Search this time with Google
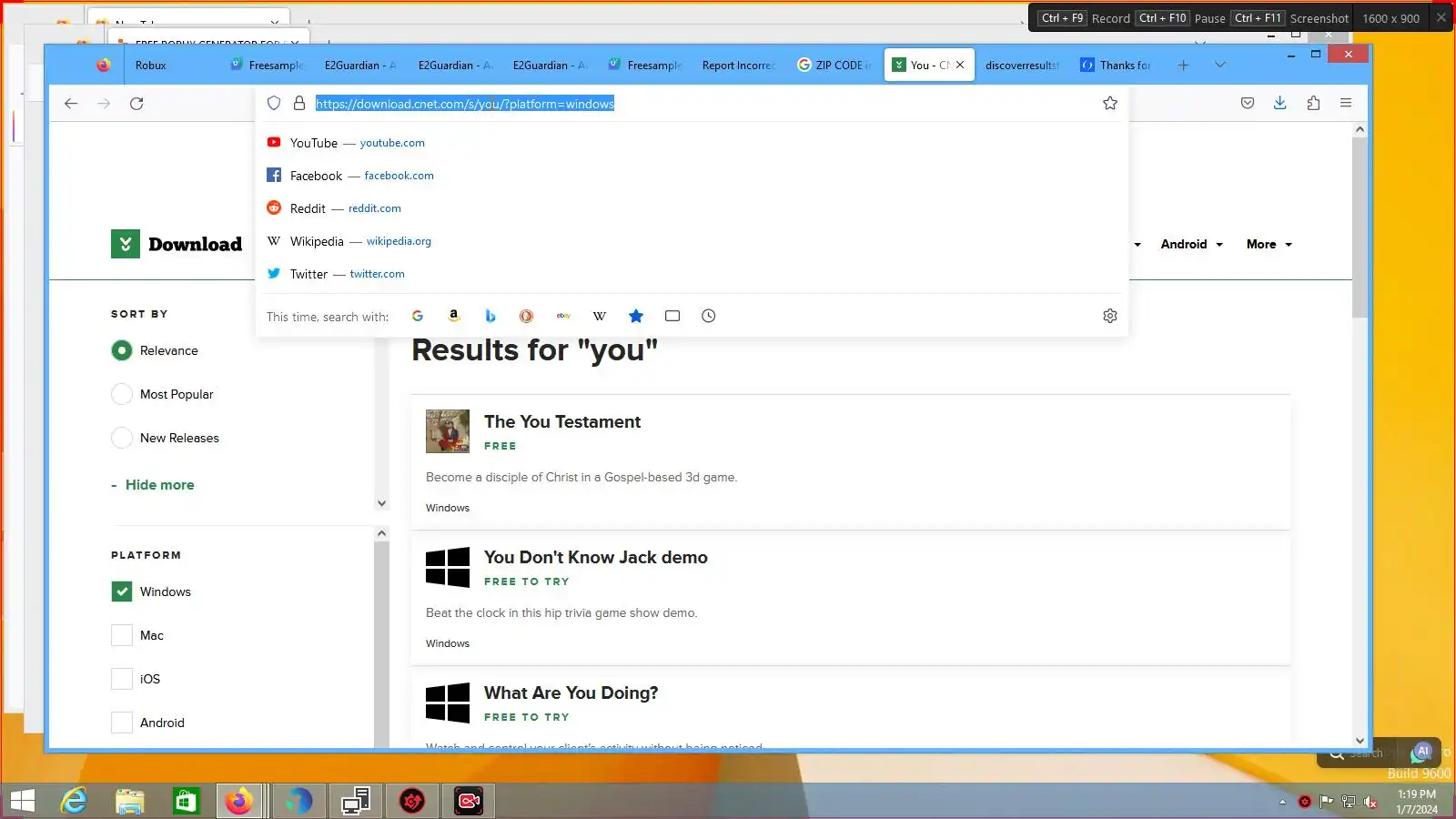 [x=418, y=316]
